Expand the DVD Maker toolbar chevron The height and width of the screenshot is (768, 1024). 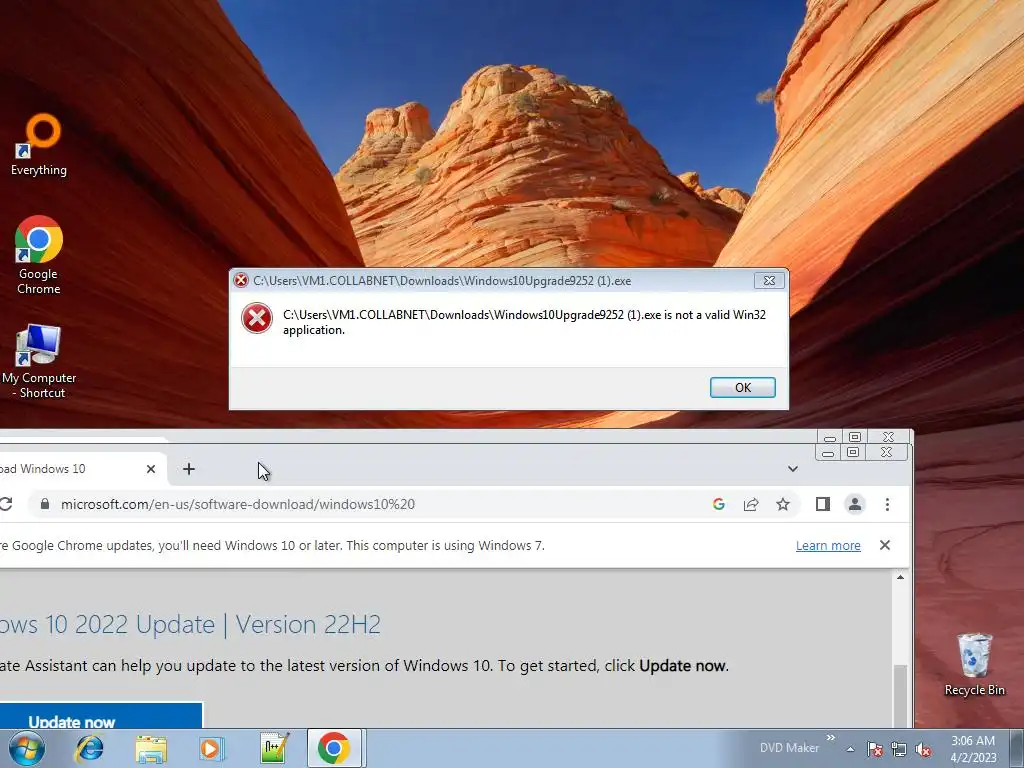[x=831, y=738]
